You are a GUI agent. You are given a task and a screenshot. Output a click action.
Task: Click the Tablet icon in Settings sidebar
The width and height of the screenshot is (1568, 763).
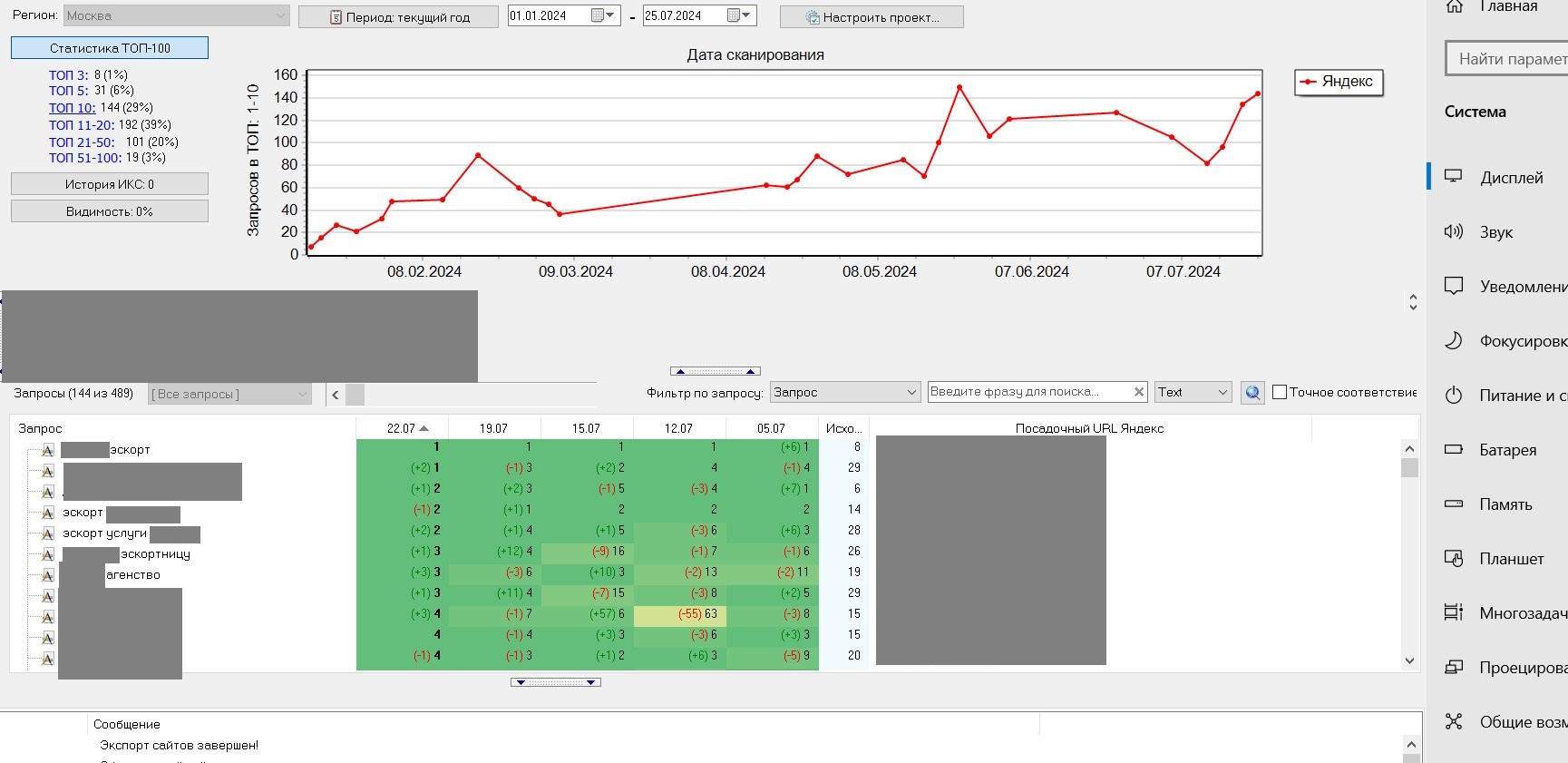(x=1454, y=558)
